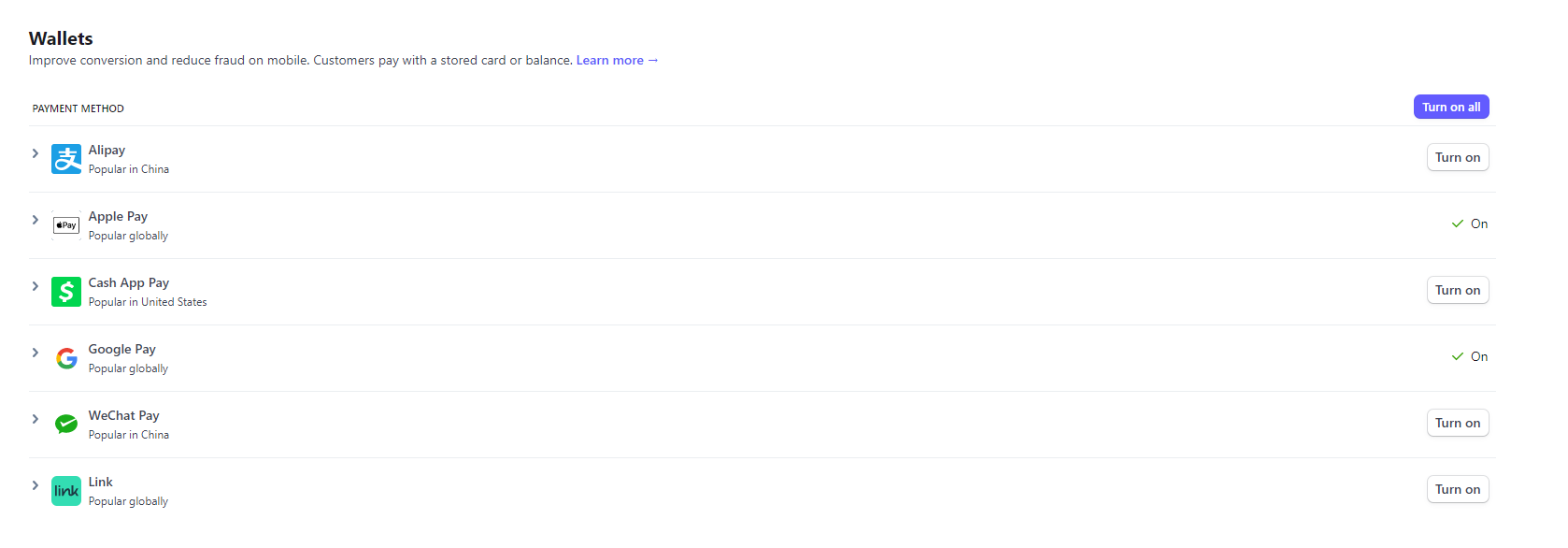The width and height of the screenshot is (1568, 548).
Task: Turn on the Link wallet
Action: (x=1457, y=490)
